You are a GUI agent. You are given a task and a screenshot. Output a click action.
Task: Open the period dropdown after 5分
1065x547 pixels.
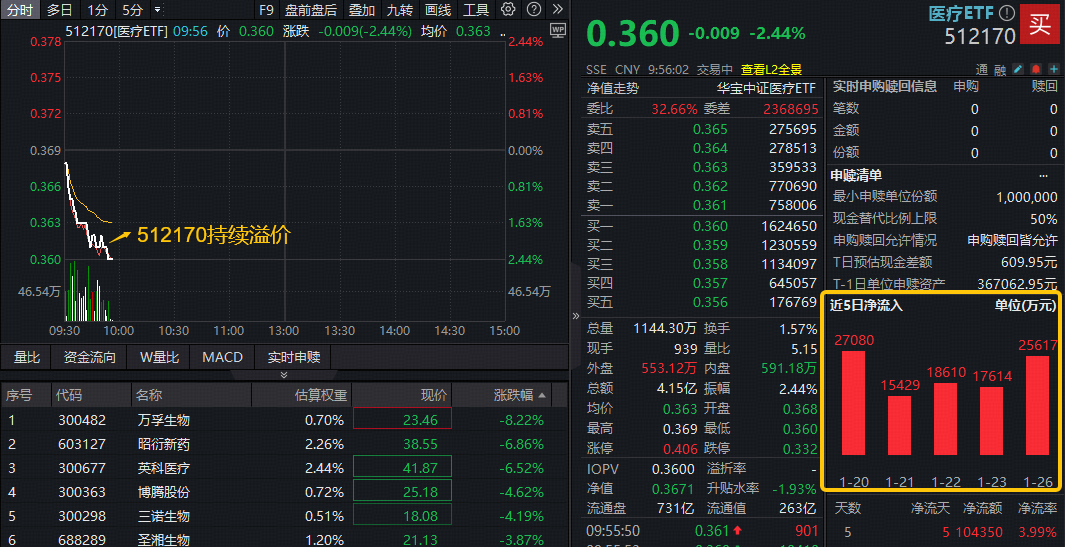click(x=158, y=10)
